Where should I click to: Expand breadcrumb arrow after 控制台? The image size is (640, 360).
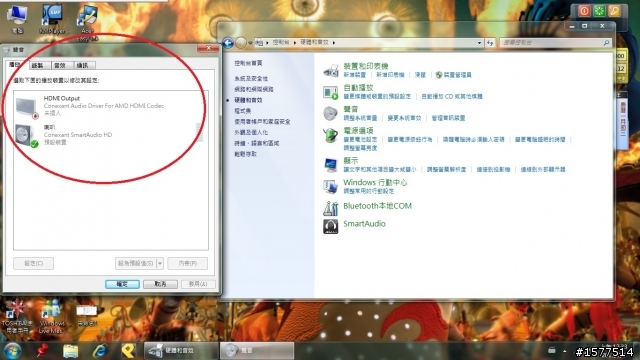pyautogui.click(x=295, y=42)
